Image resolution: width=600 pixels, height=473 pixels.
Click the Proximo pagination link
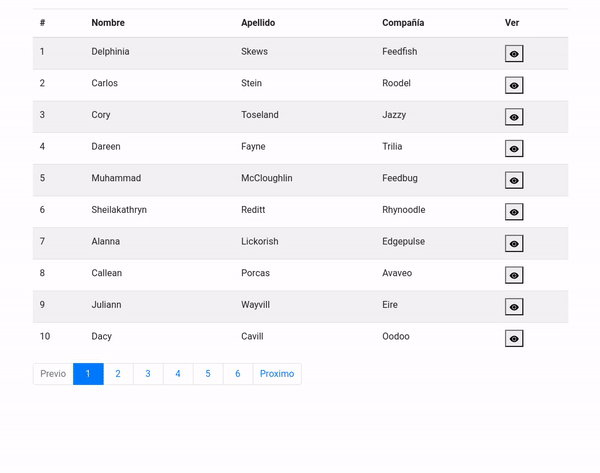[277, 374]
